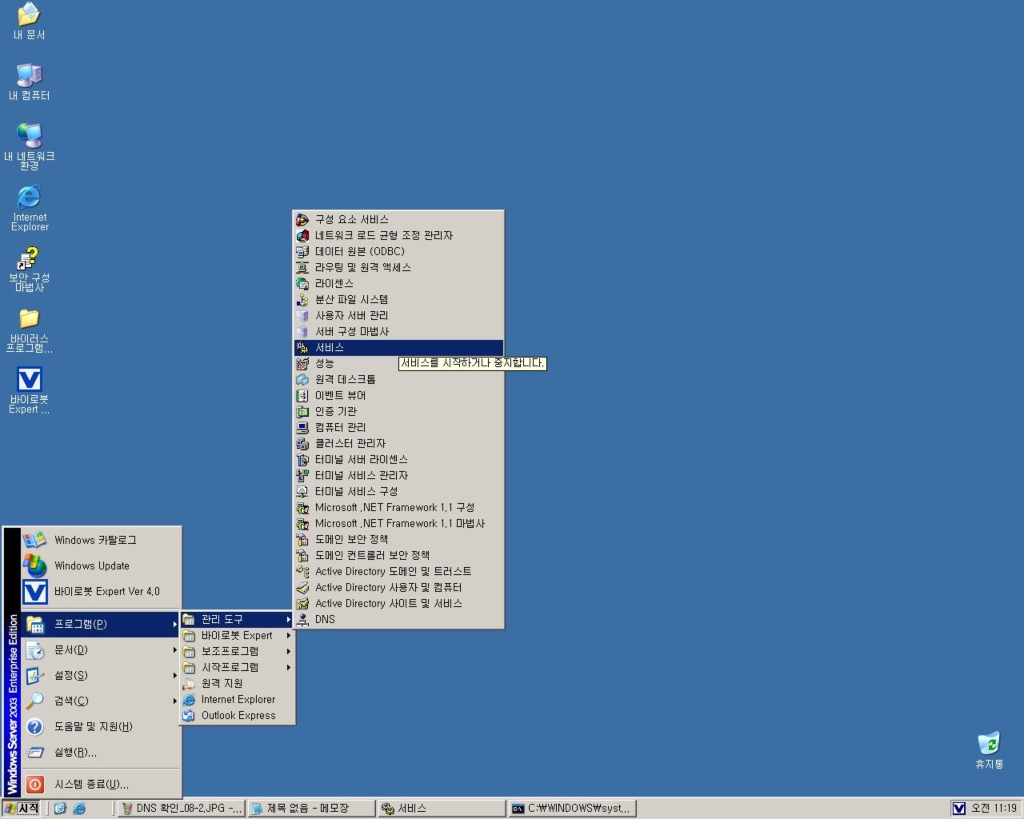Expand the 바이로봇 Expert program folder
This screenshot has height=819, width=1024.
click(237, 635)
